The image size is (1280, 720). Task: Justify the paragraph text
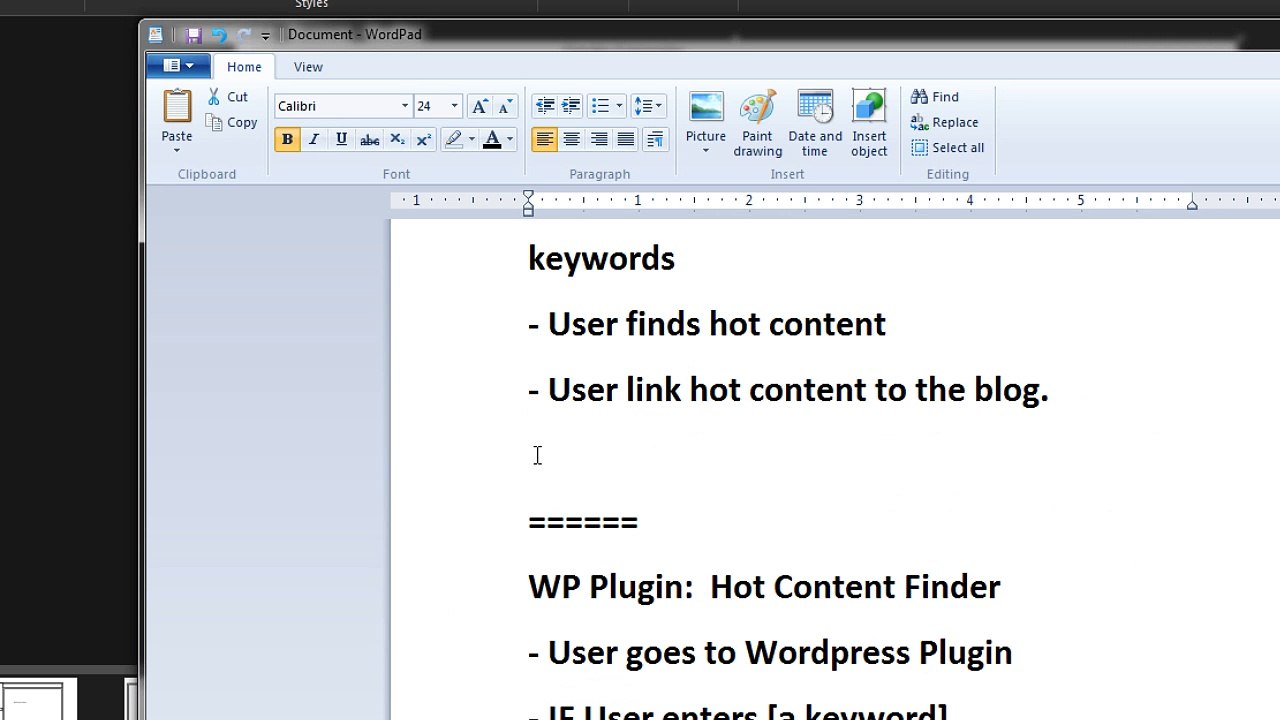[626, 140]
